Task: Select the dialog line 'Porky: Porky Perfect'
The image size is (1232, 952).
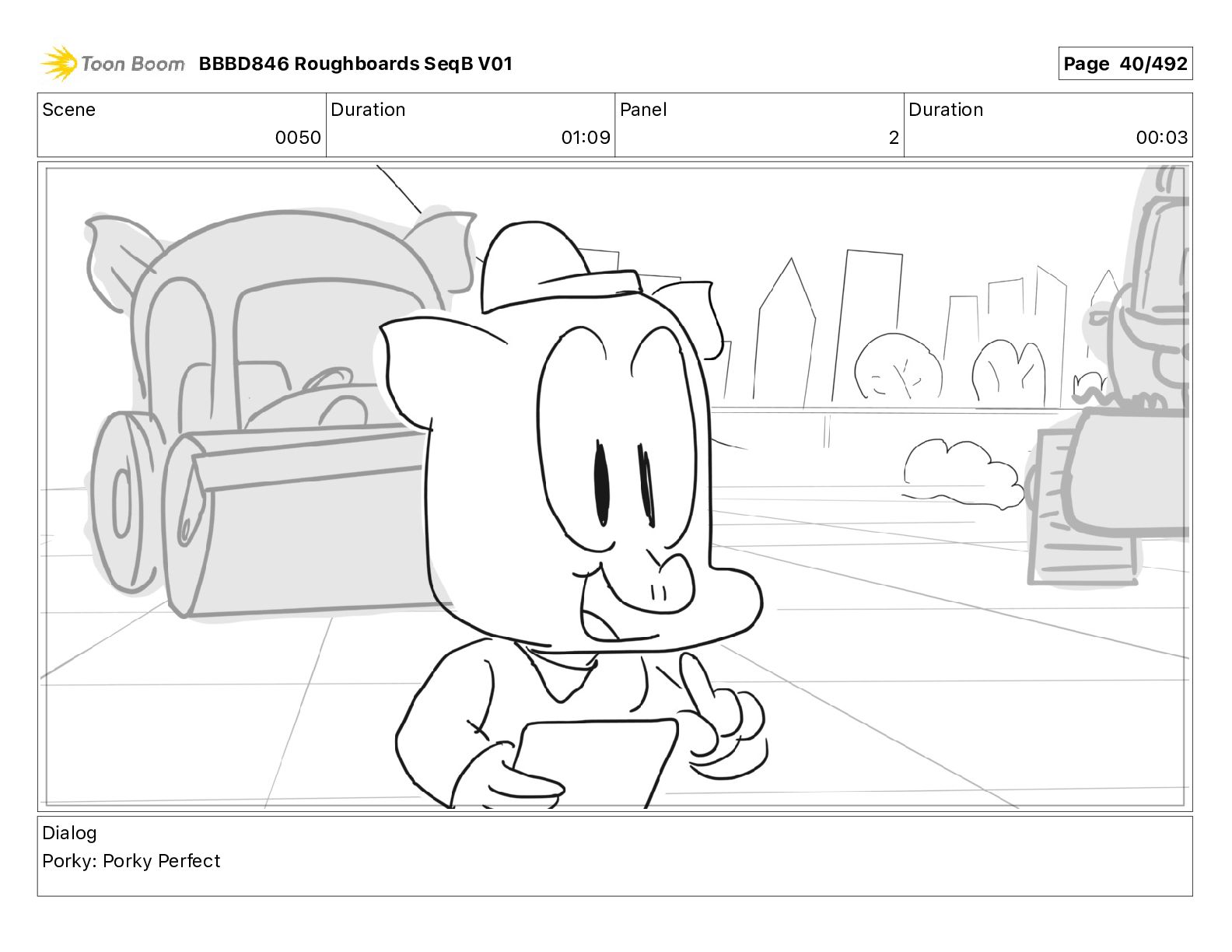Action: click(x=131, y=861)
